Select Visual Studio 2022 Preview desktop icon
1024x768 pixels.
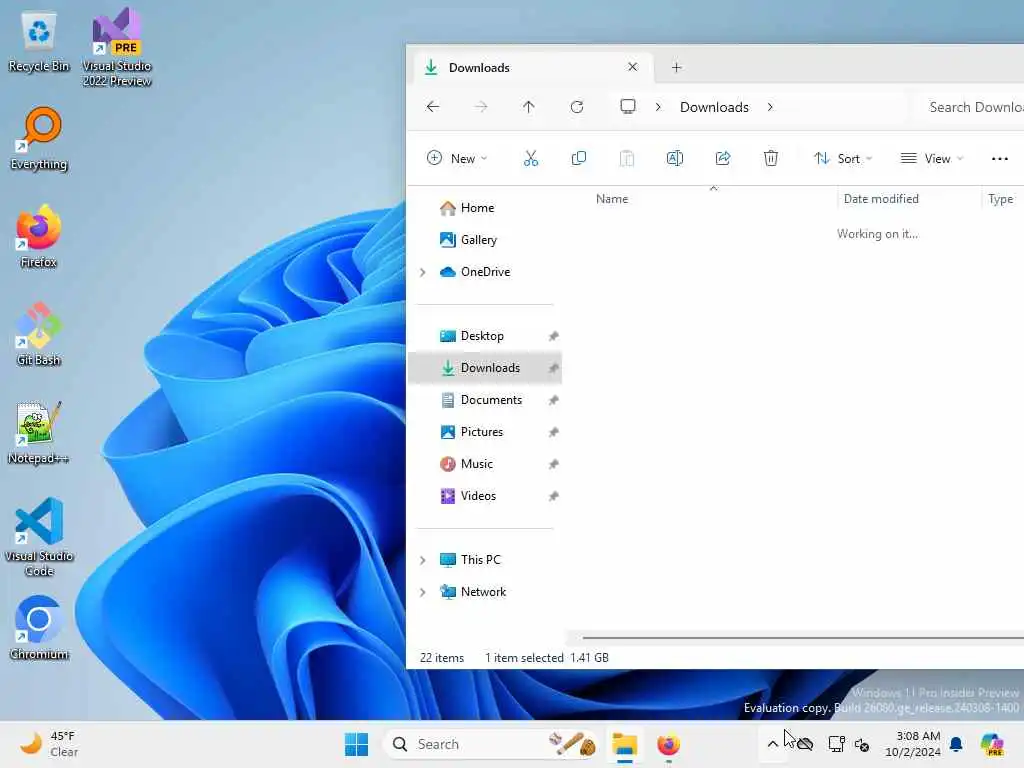[x=117, y=47]
